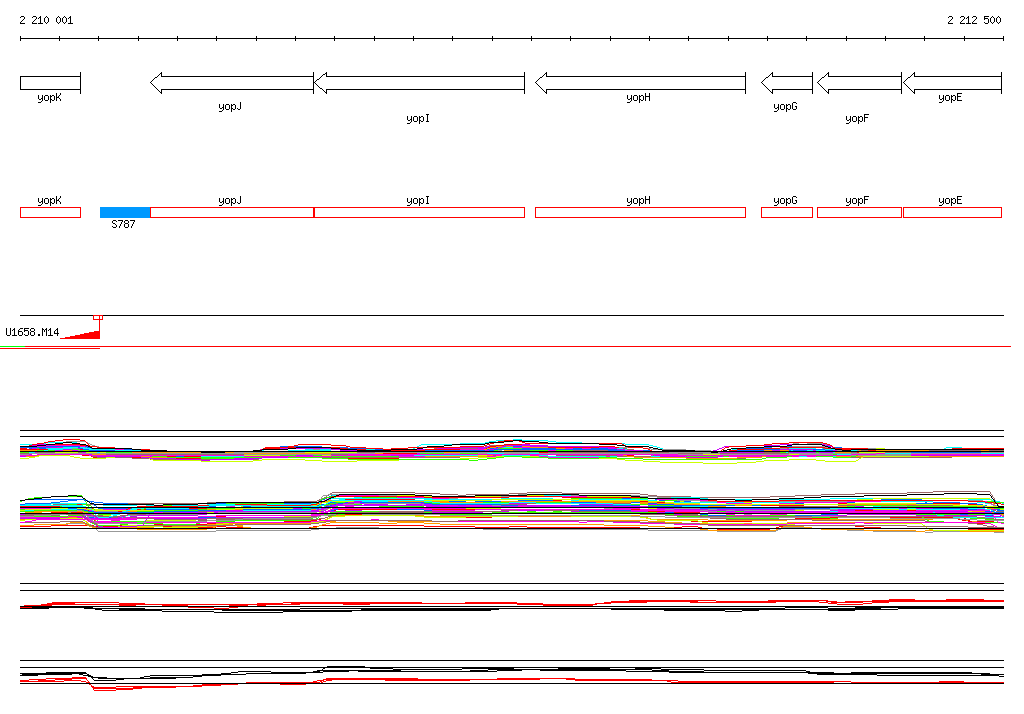Click the S787 label text
1024x714 pixels.
(123, 224)
